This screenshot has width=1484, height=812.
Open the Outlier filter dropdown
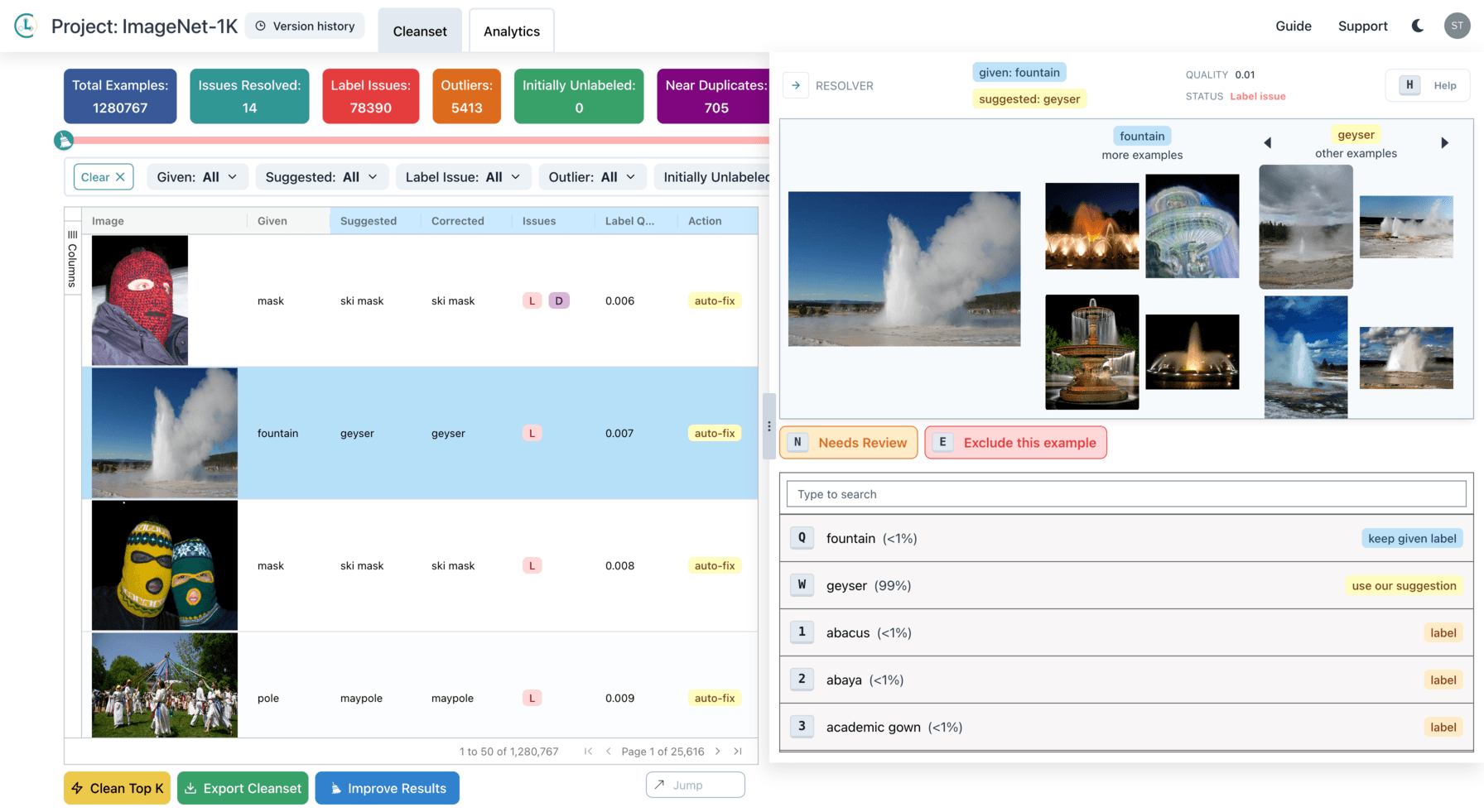pos(592,176)
